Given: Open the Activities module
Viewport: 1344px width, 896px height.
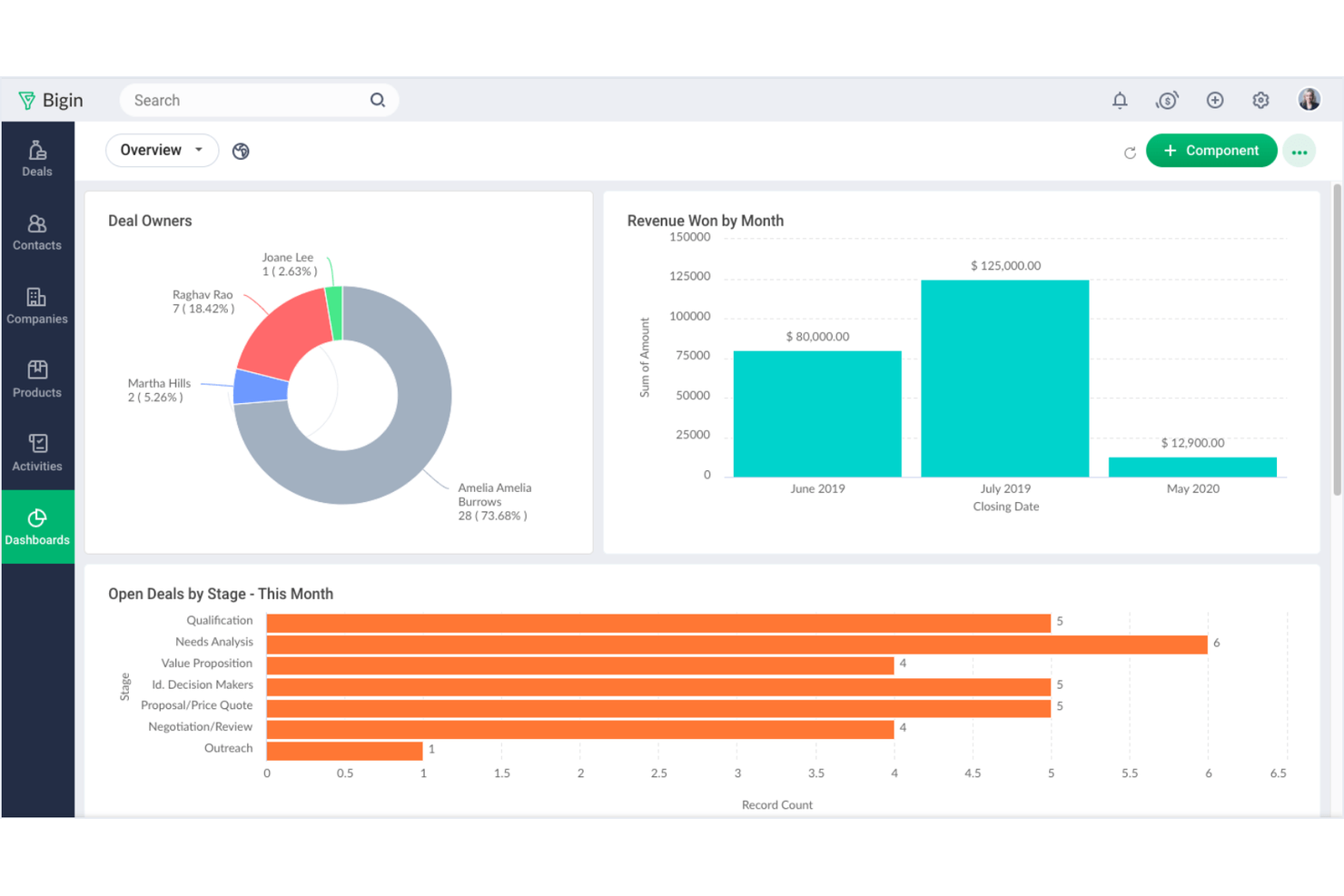Looking at the screenshot, I should tap(36, 452).
